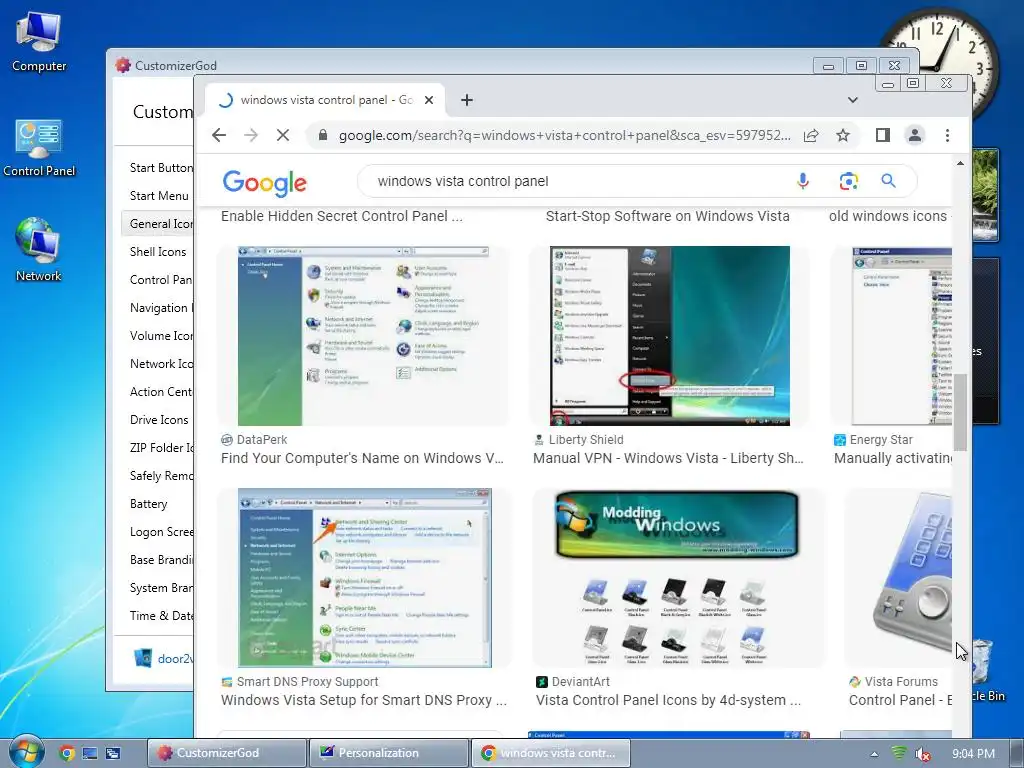Click the muted volume tray icon
The width and height of the screenshot is (1024, 768).
click(x=923, y=754)
